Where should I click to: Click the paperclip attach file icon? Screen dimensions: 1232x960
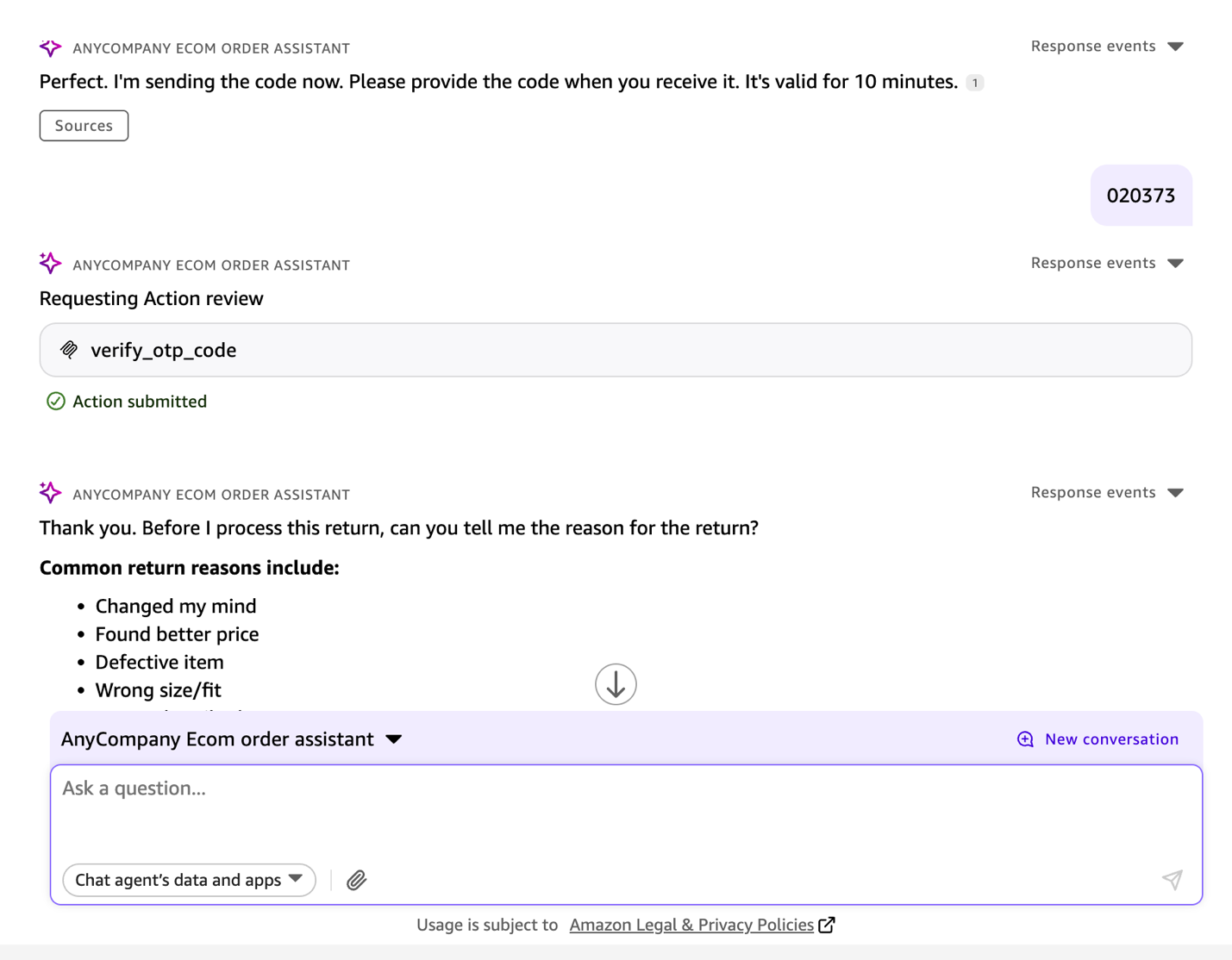356,880
